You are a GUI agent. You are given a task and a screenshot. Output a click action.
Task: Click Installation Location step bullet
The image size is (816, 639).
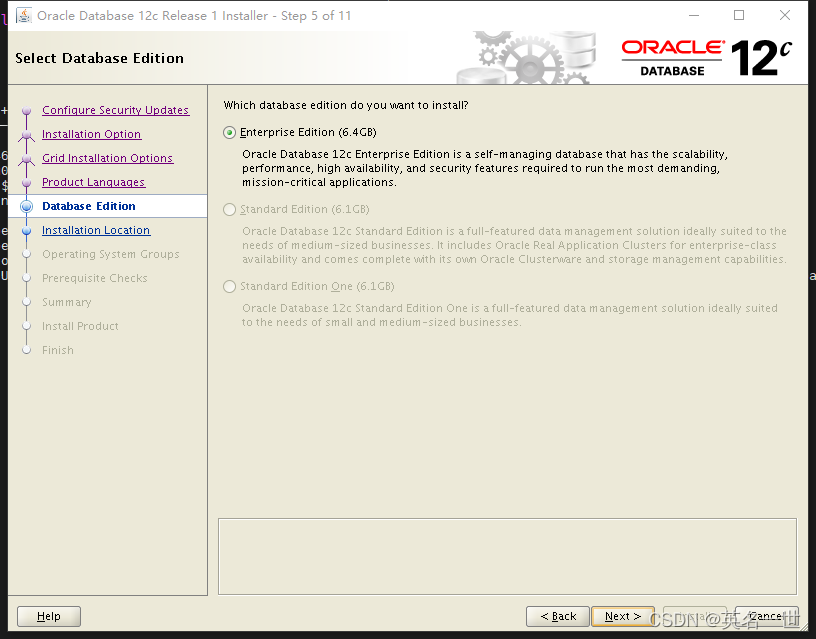point(27,231)
